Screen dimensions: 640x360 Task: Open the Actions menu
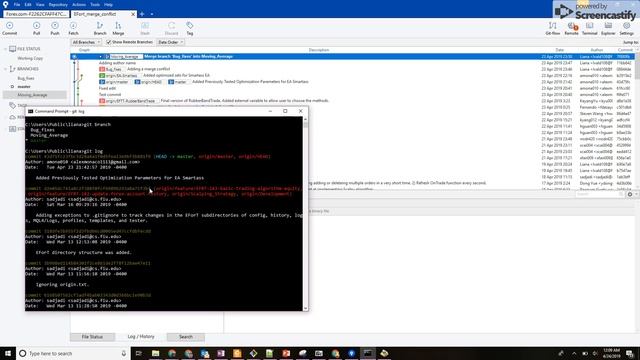click(79, 4)
